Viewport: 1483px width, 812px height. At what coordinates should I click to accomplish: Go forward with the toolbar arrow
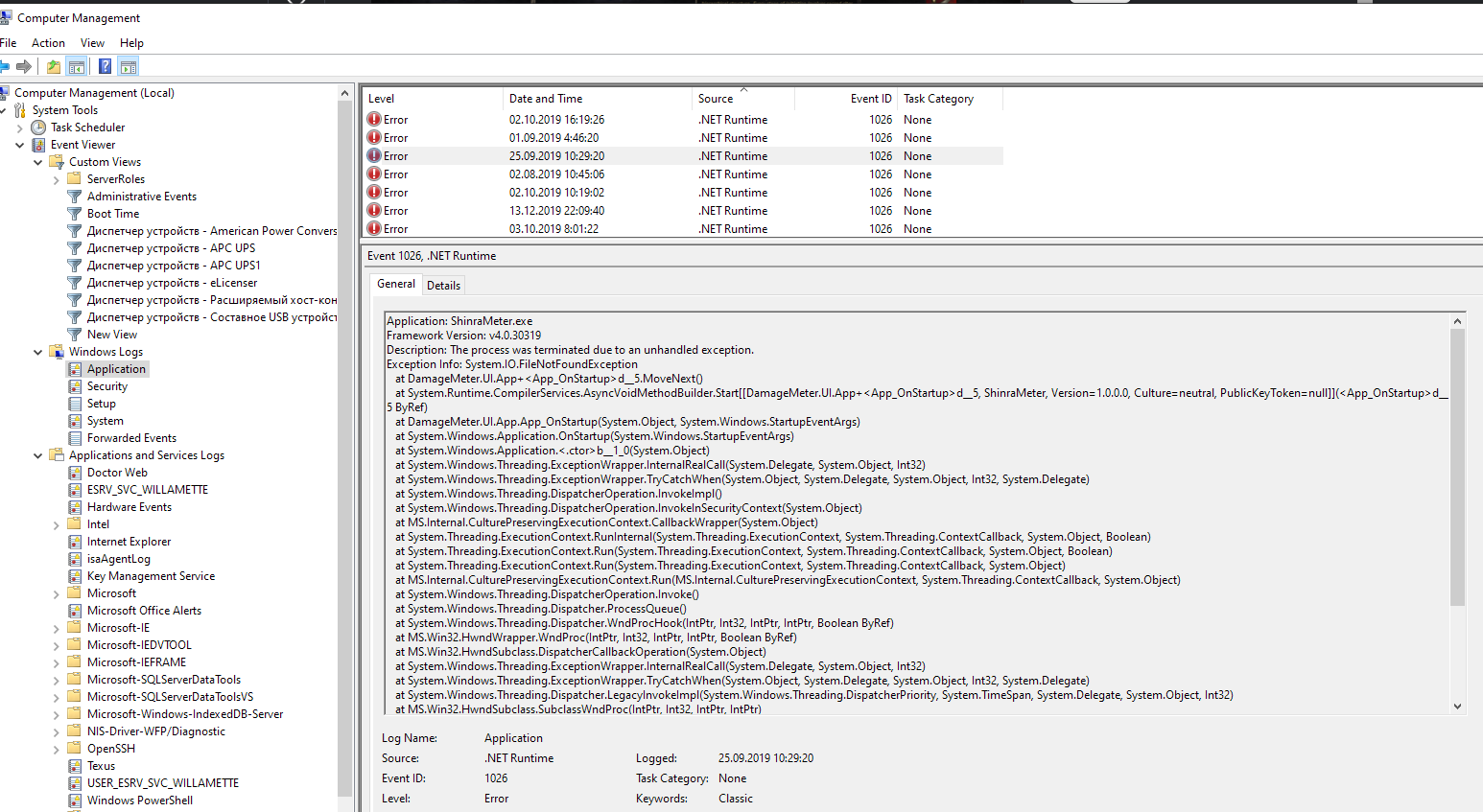[x=24, y=66]
